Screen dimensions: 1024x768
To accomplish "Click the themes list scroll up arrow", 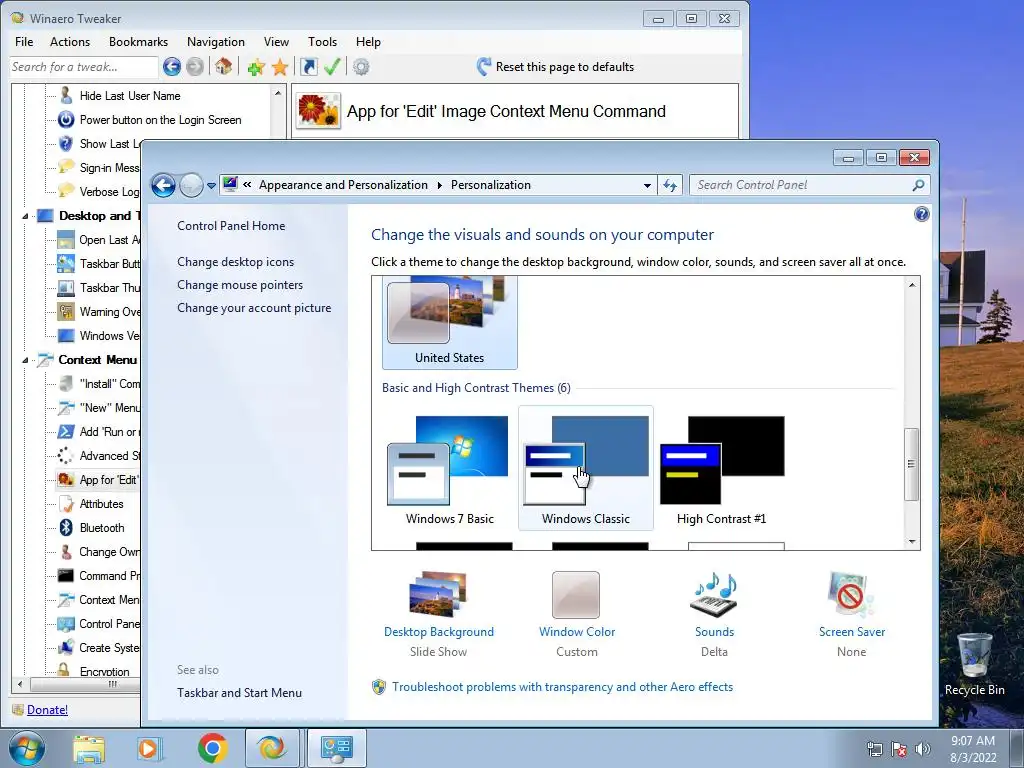I will (912, 285).
